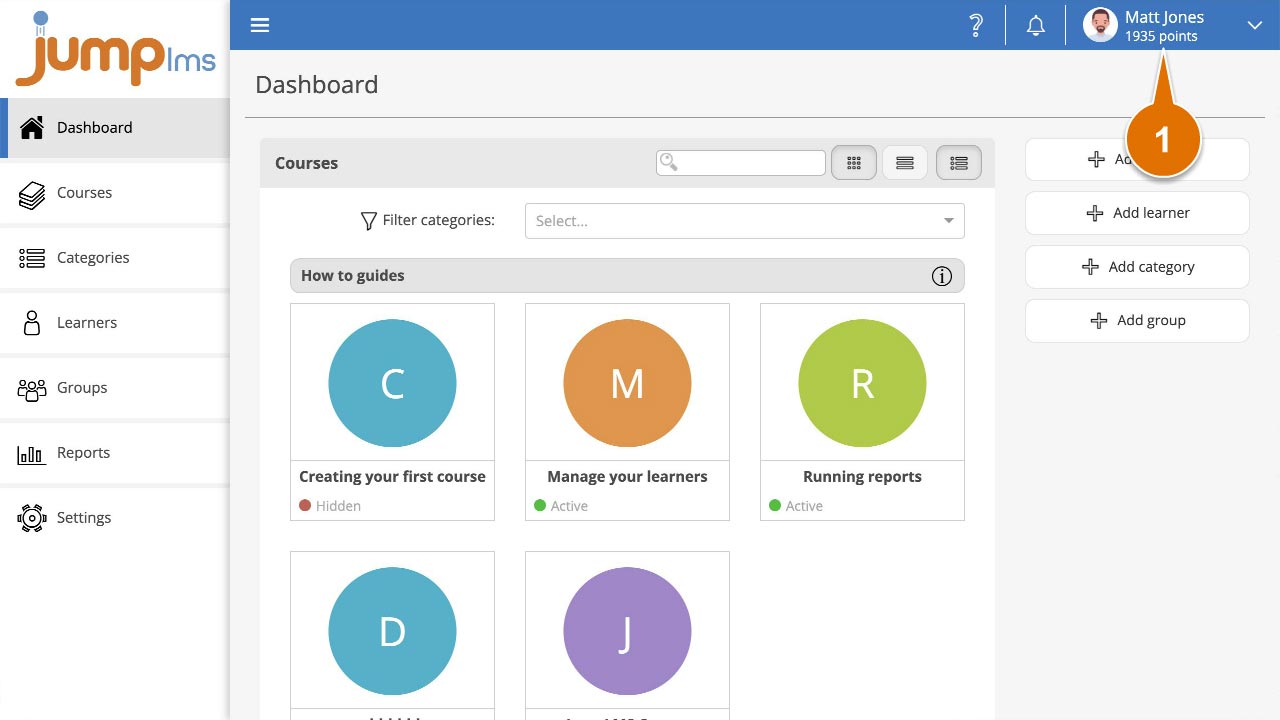Viewport: 1280px width, 720px height.
Task: Open Groups in the sidebar
Action: [115, 388]
